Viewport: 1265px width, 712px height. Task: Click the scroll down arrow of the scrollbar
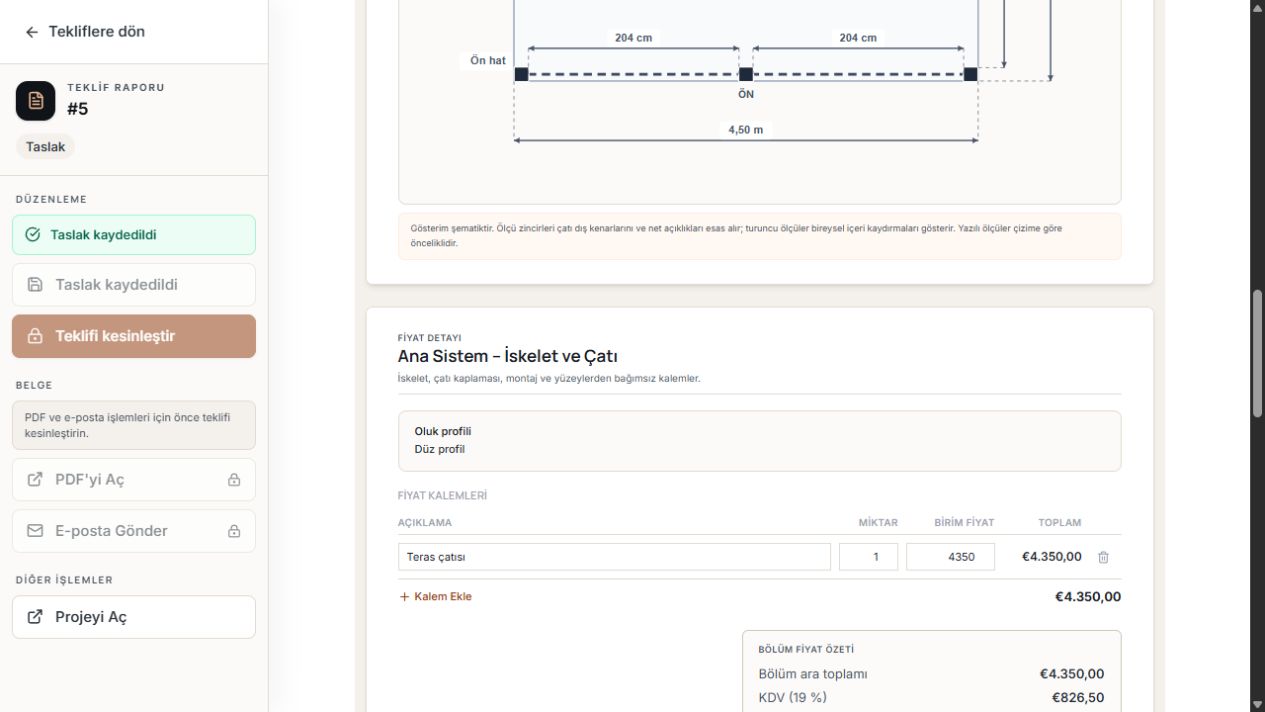pyautogui.click(x=1258, y=704)
